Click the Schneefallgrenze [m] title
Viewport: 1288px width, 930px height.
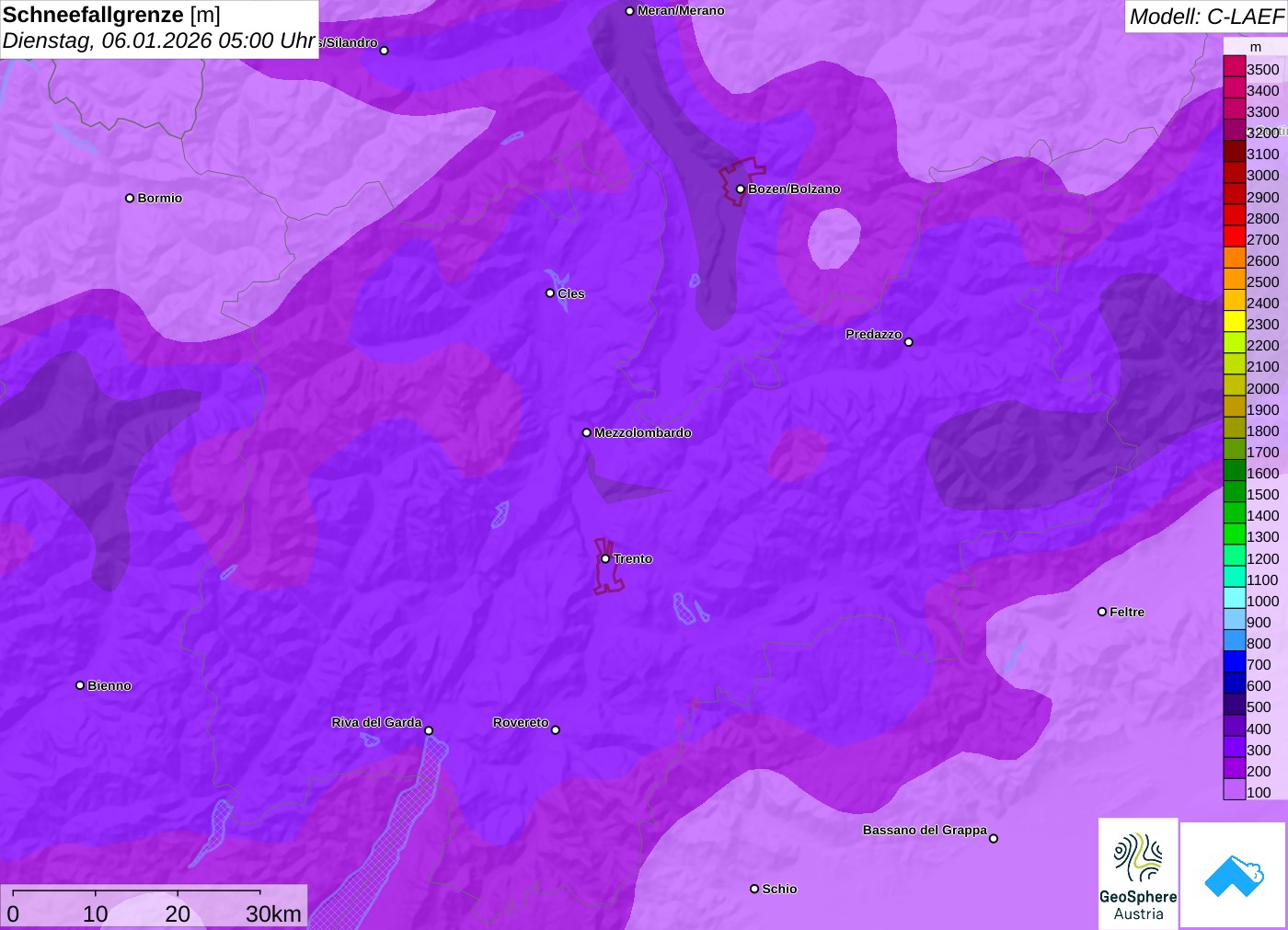pos(111,15)
